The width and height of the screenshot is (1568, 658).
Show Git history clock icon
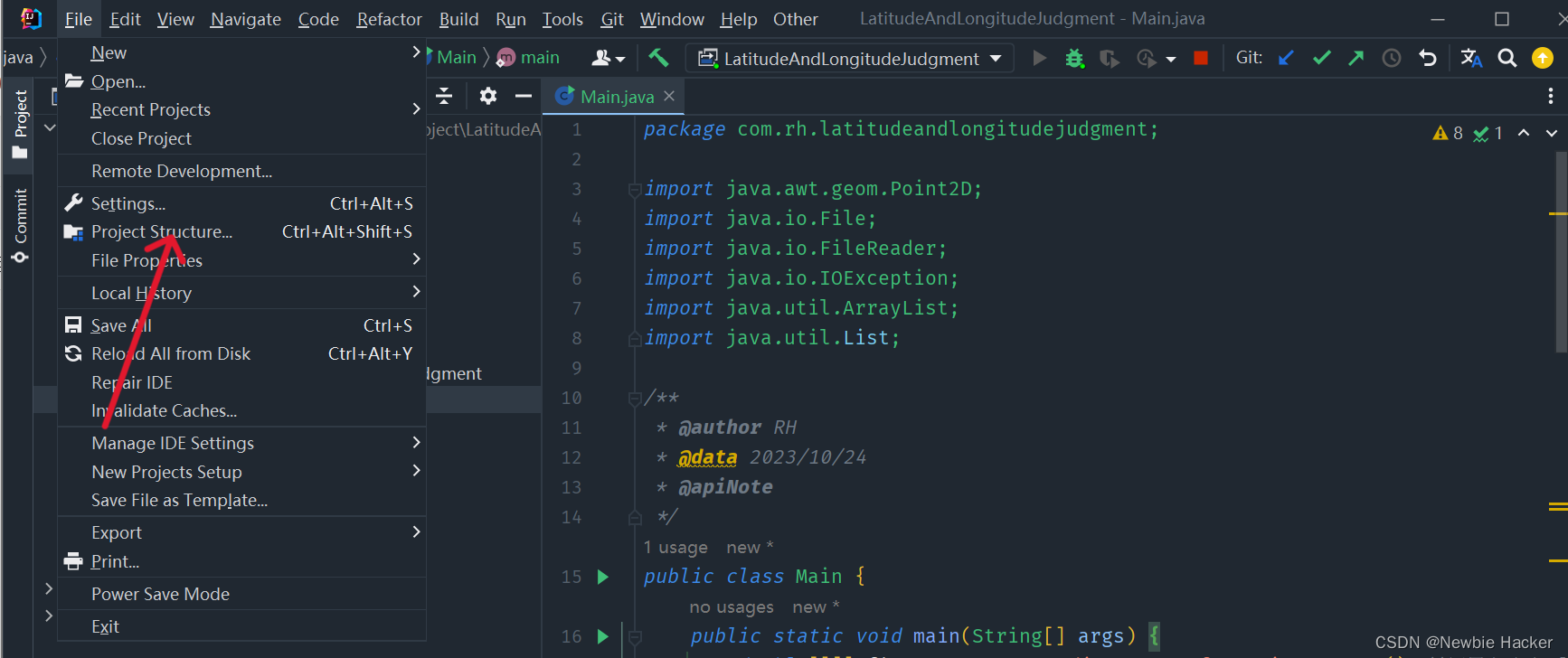point(1392,58)
